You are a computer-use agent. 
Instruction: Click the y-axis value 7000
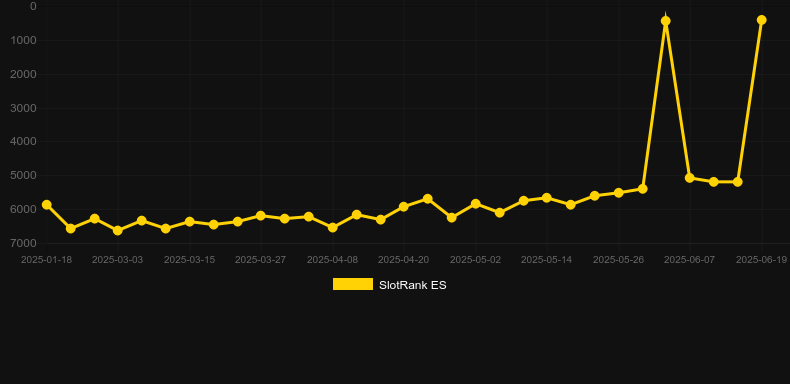(23, 243)
